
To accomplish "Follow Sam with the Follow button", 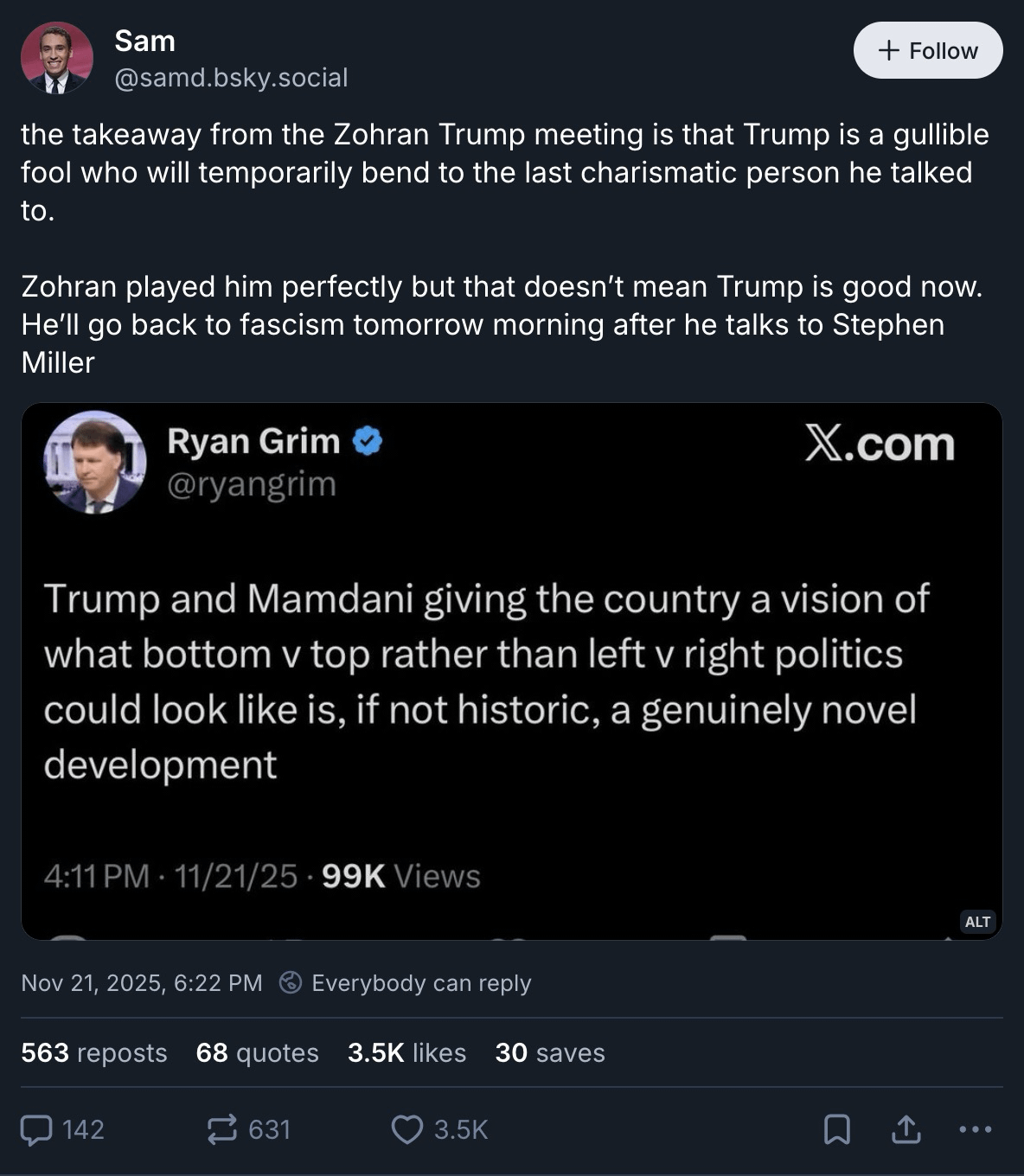I will [928, 51].
